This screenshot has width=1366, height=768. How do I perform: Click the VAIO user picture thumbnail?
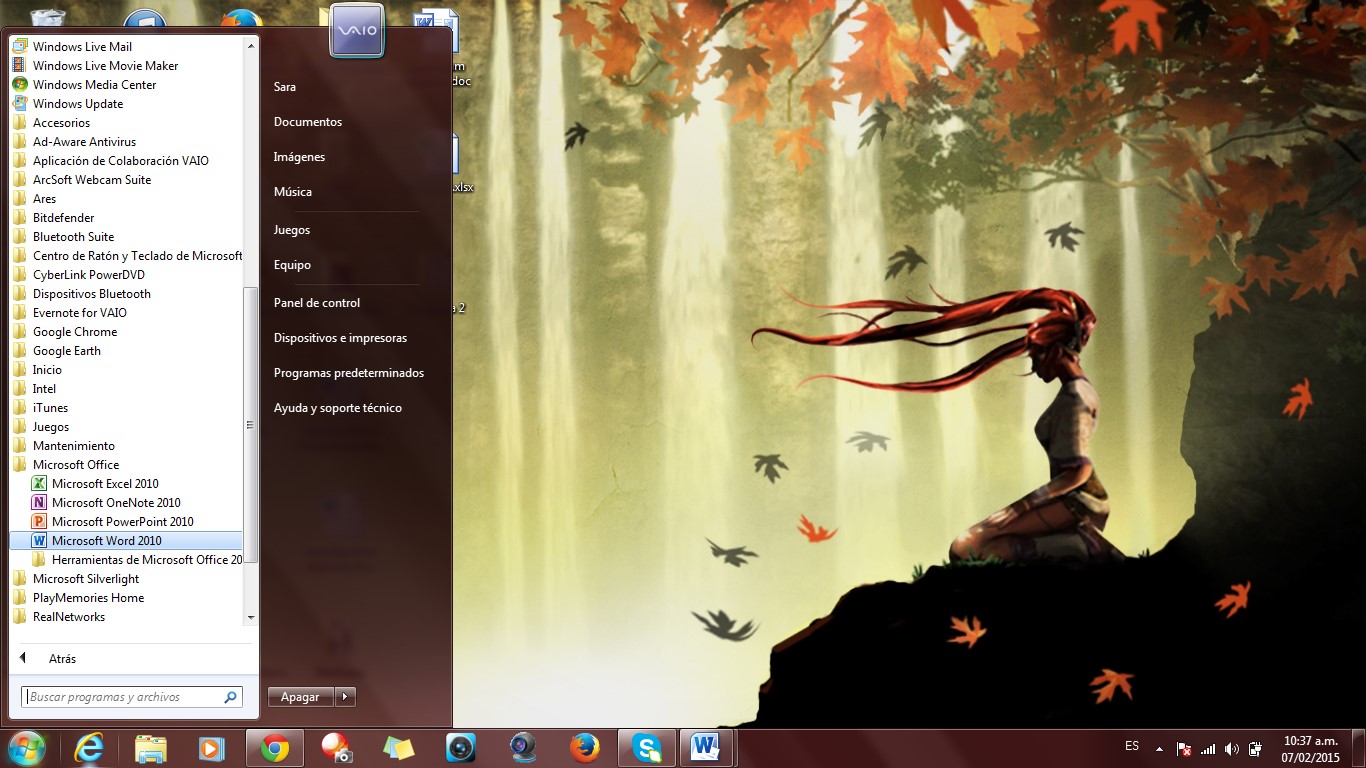[x=357, y=30]
